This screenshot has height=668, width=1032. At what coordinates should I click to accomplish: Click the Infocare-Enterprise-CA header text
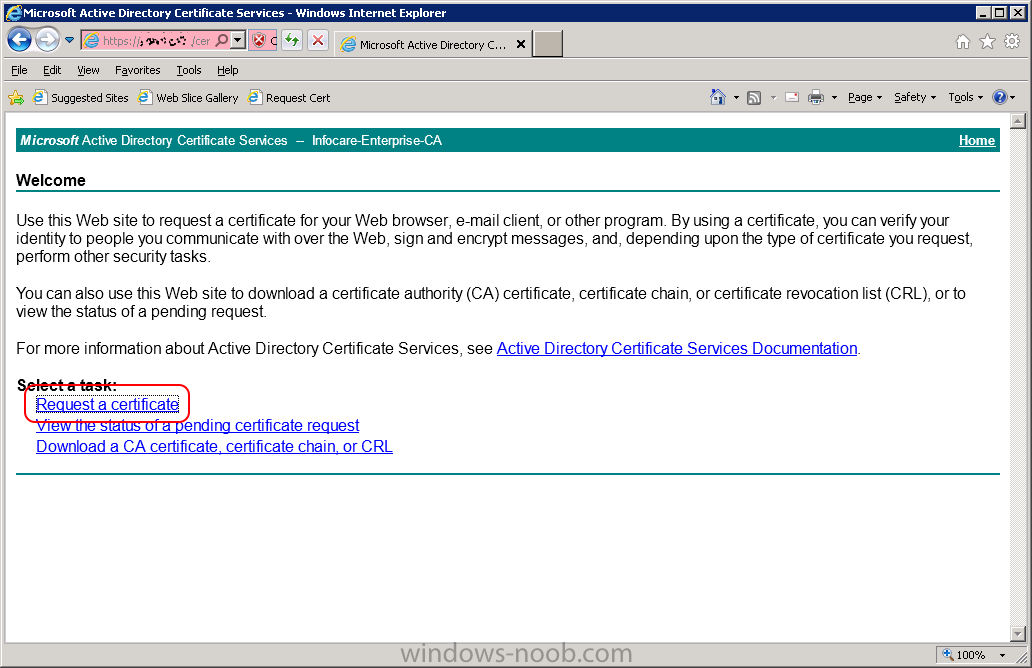(376, 140)
